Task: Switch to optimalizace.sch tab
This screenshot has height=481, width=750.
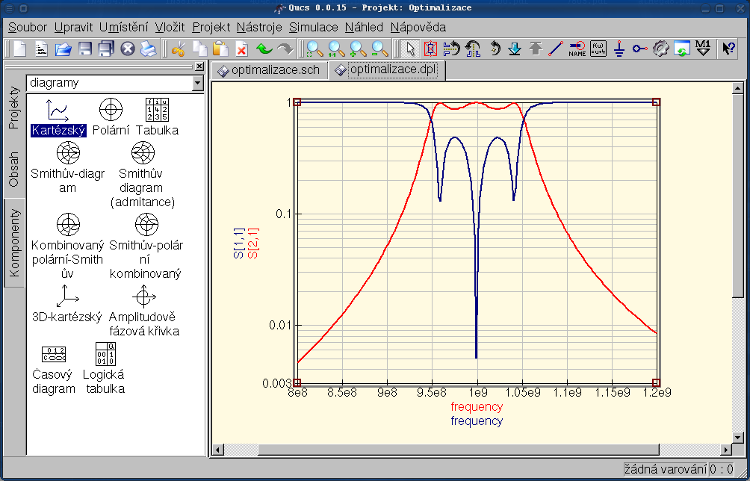Action: 269,71
